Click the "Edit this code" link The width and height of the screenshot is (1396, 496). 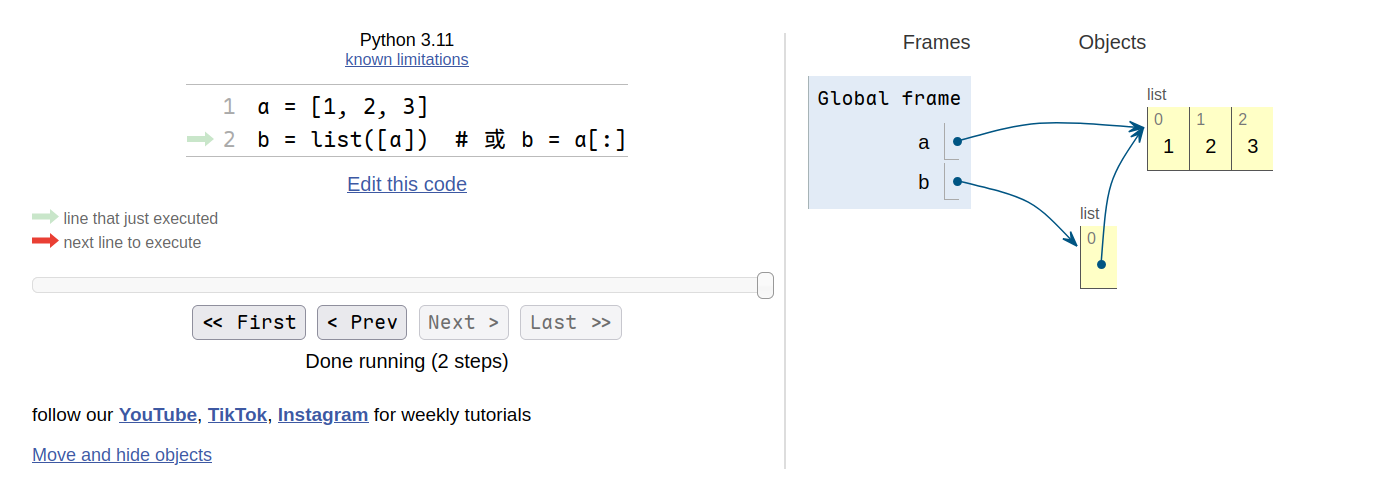pos(406,184)
